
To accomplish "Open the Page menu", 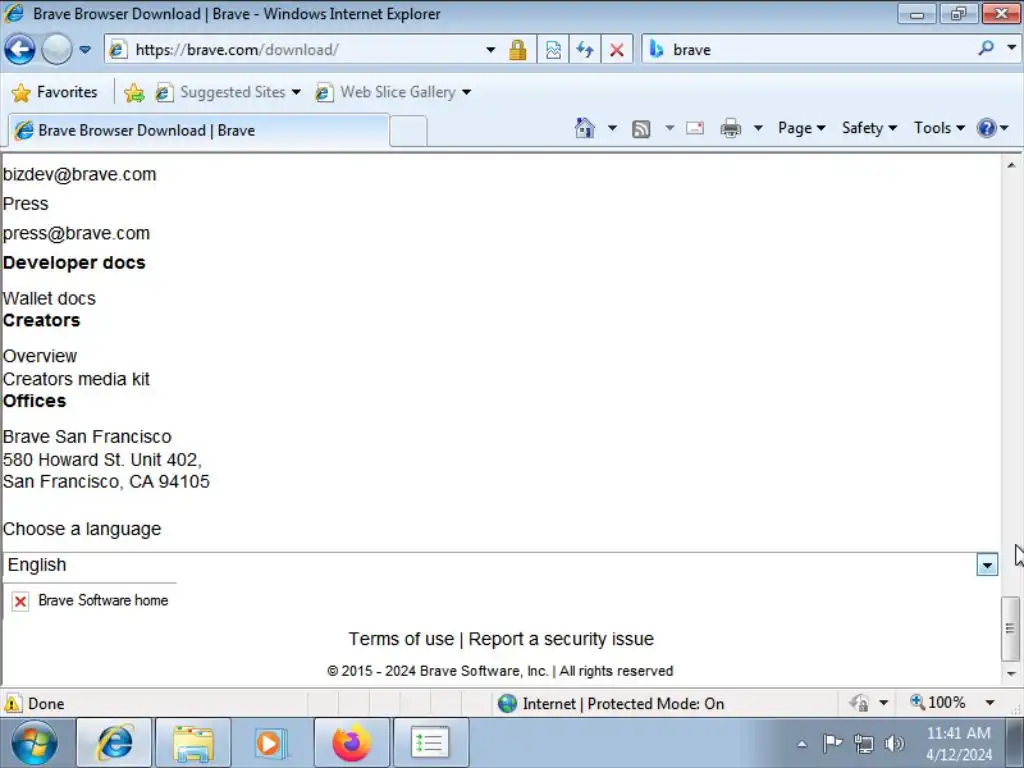I will [x=801, y=128].
